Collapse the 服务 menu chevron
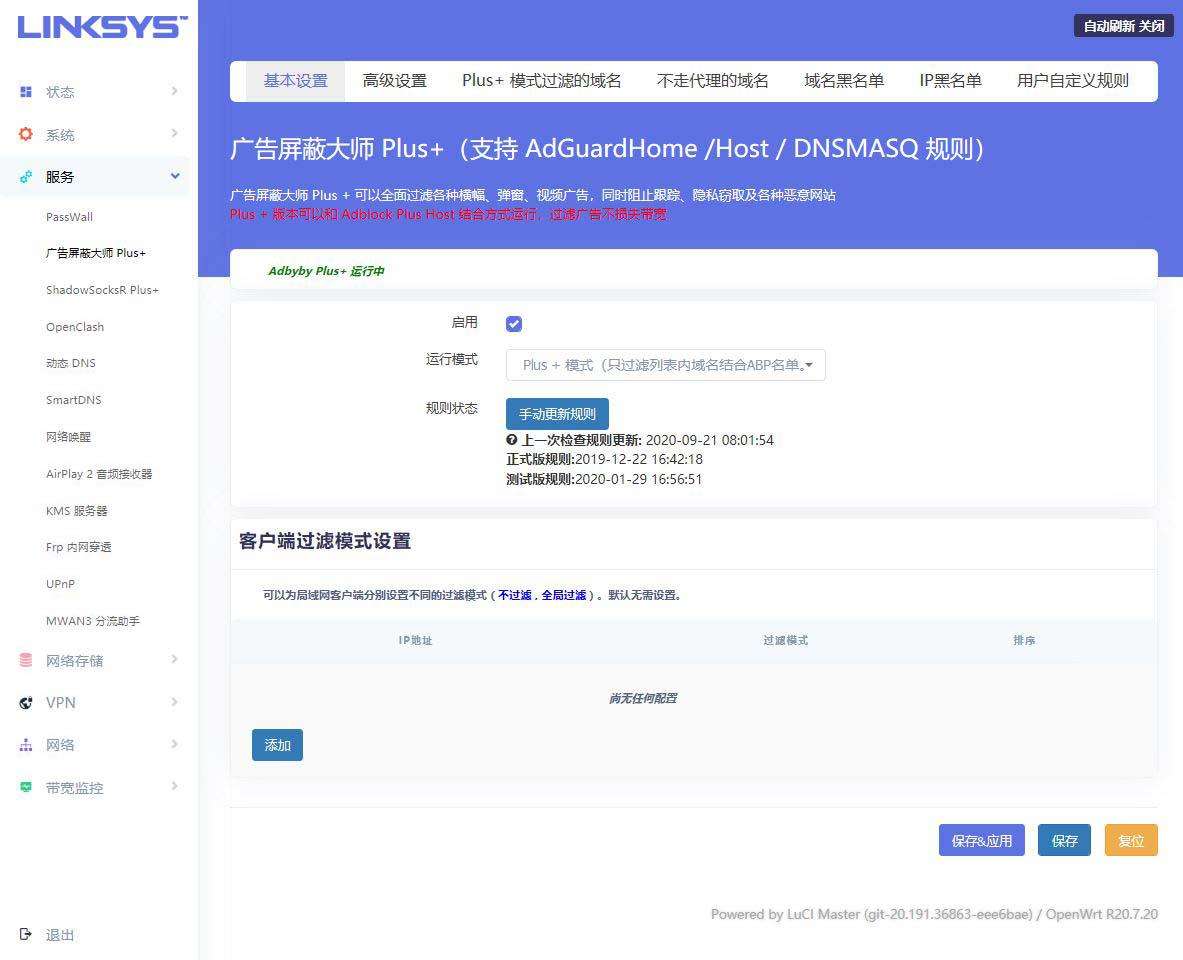This screenshot has height=960, width=1183. tap(175, 176)
